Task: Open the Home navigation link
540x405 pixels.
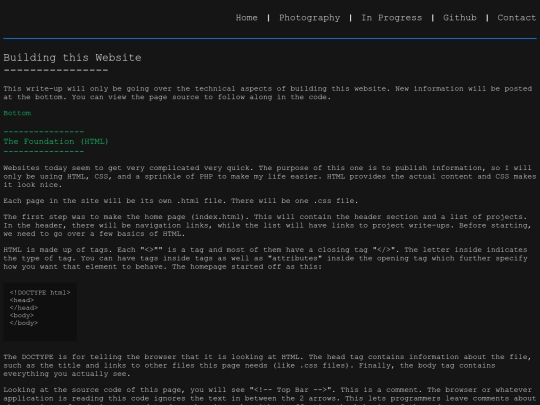Action: (x=247, y=18)
